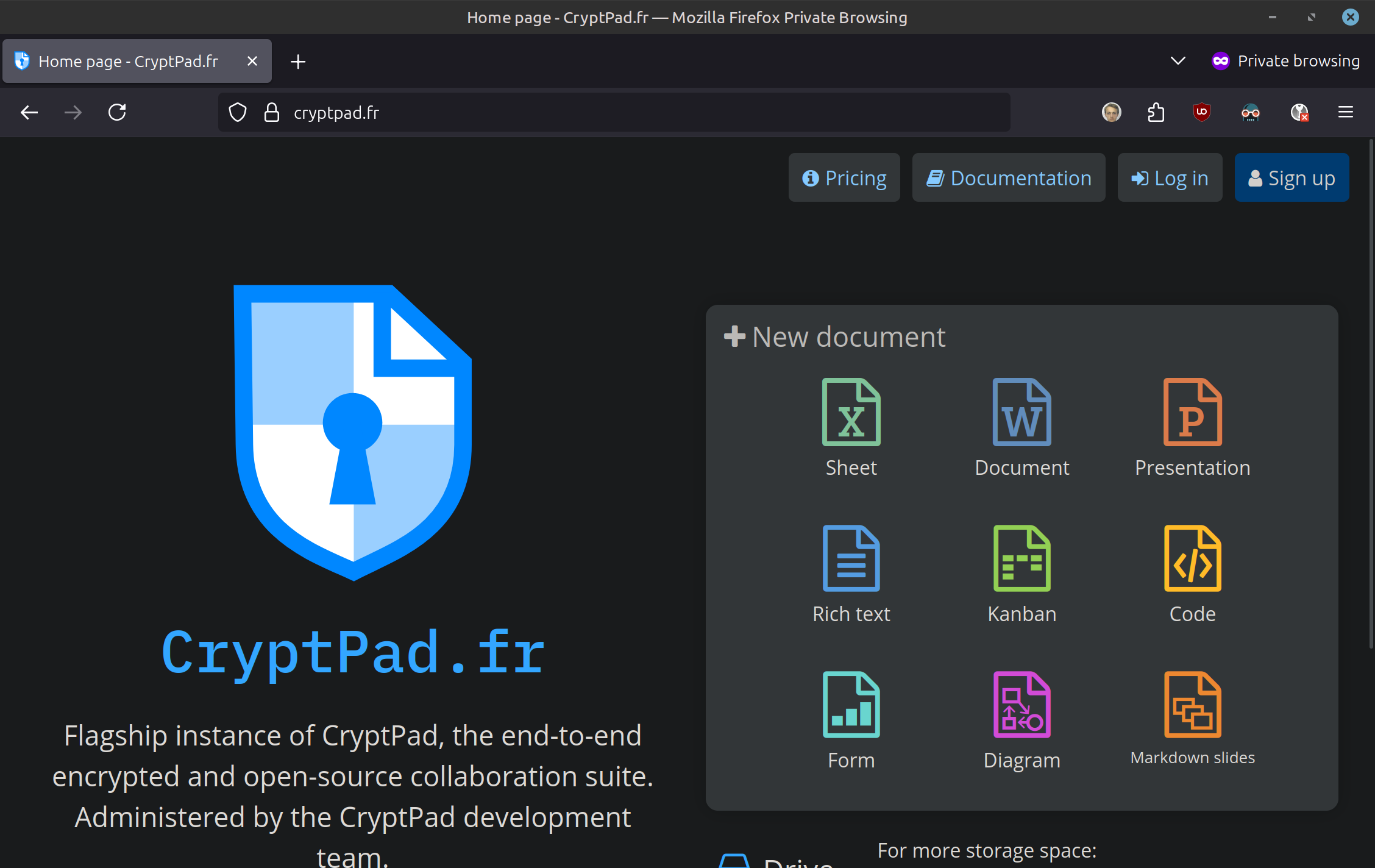
Task: Open the Firefox hamburger menu
Action: (x=1346, y=112)
